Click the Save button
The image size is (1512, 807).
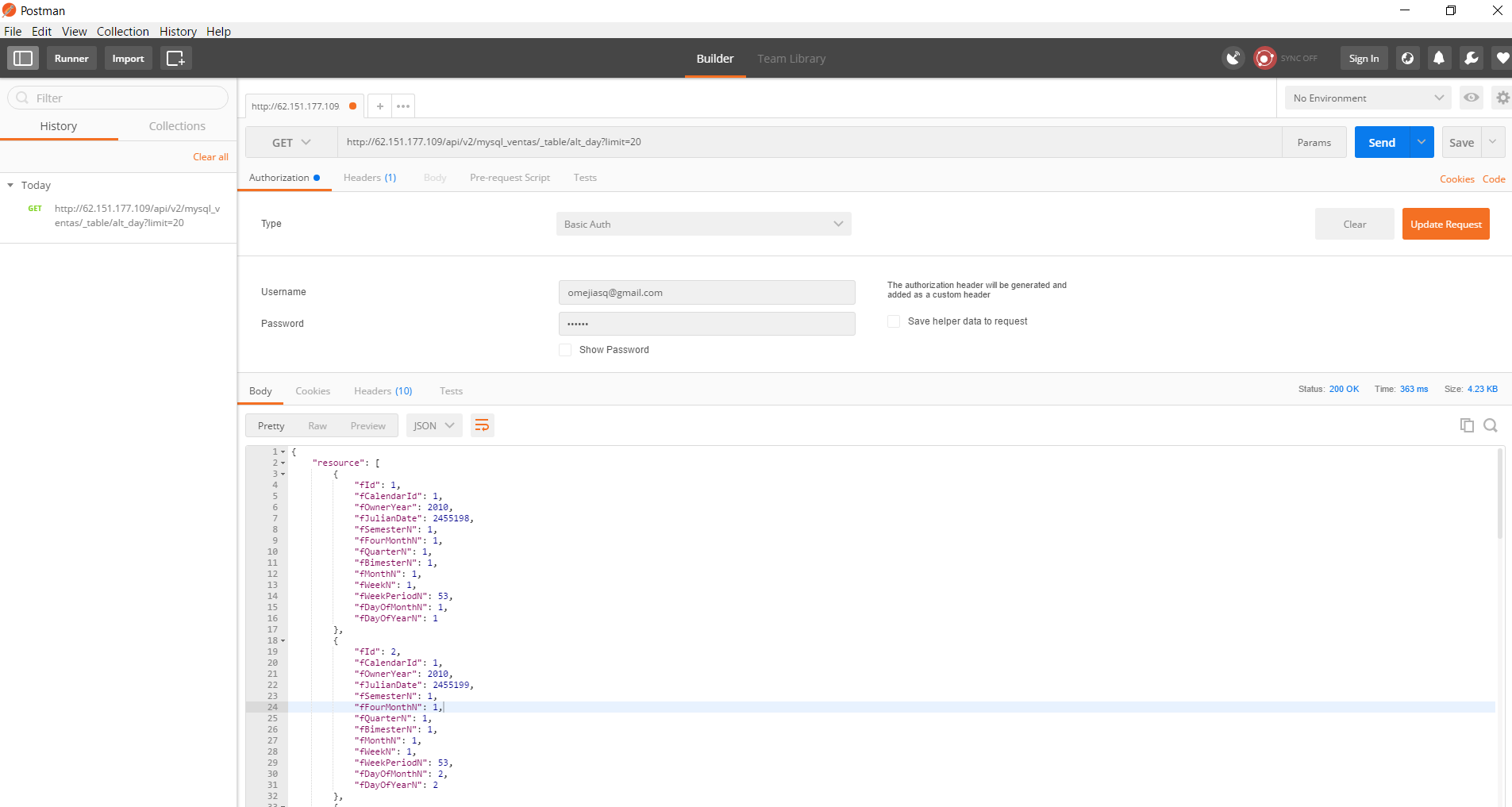click(1461, 142)
